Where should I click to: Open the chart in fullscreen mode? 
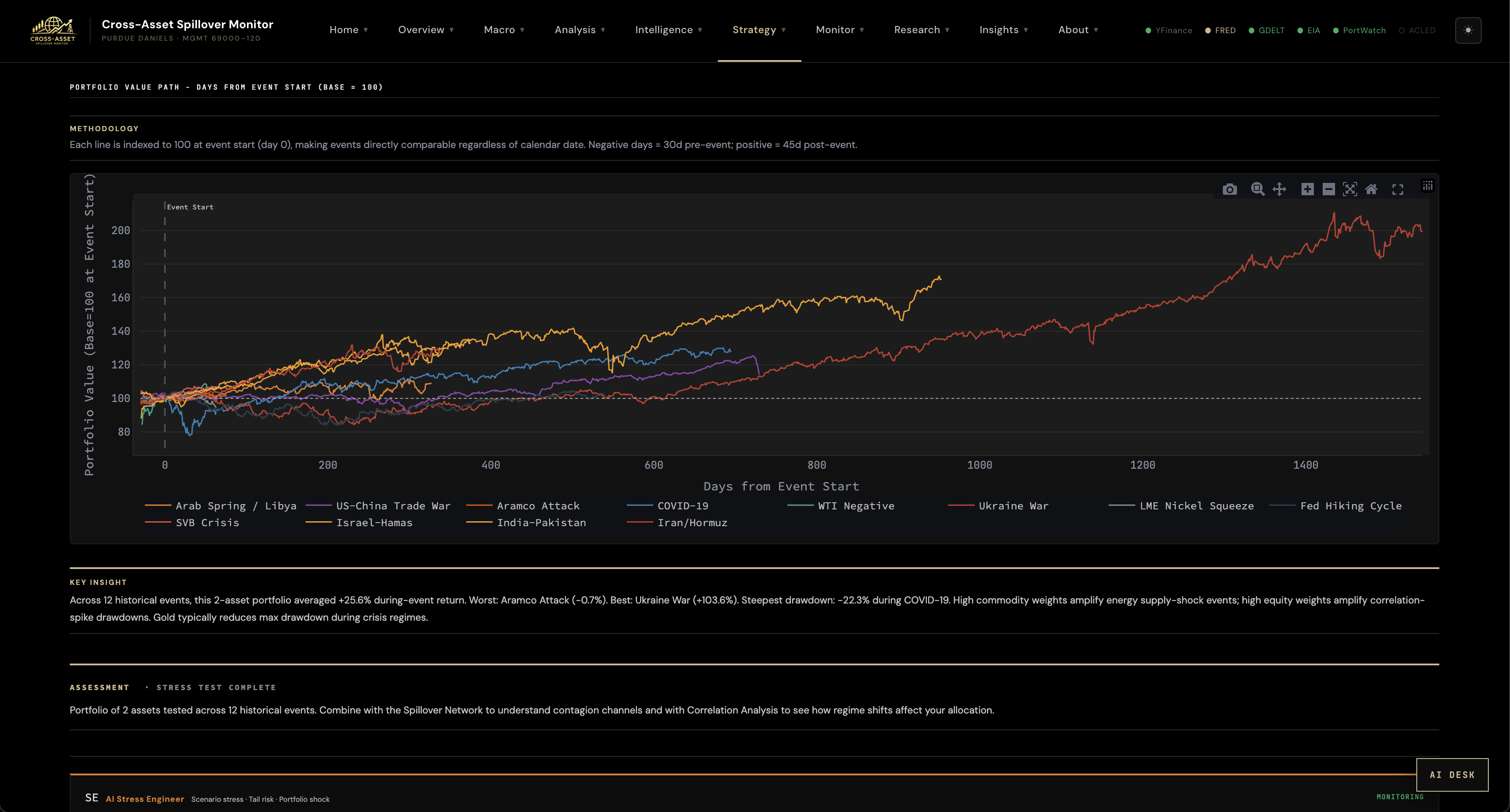[1398, 190]
